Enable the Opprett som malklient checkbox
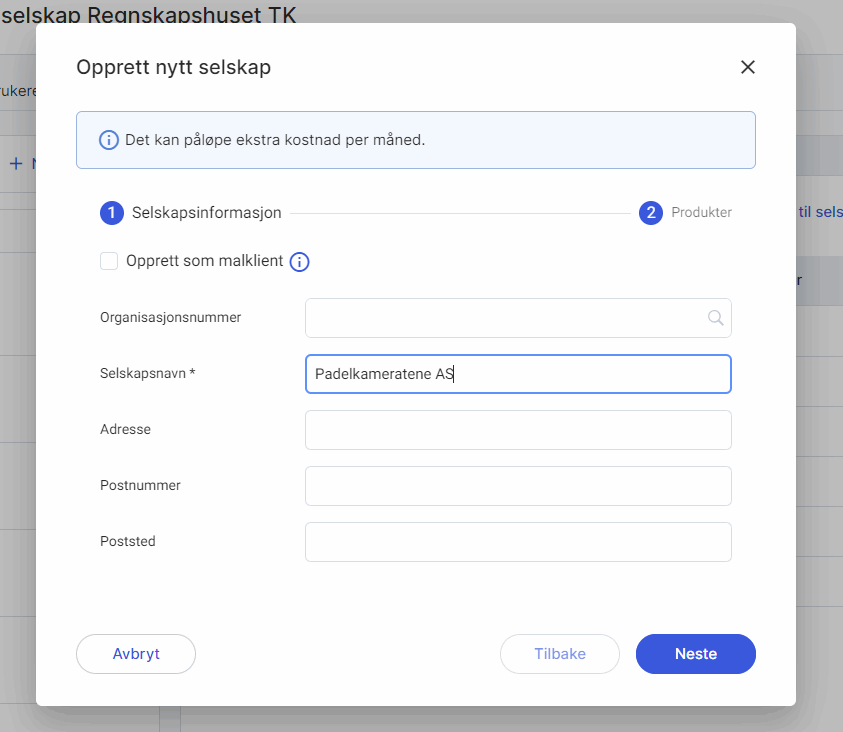 [109, 262]
